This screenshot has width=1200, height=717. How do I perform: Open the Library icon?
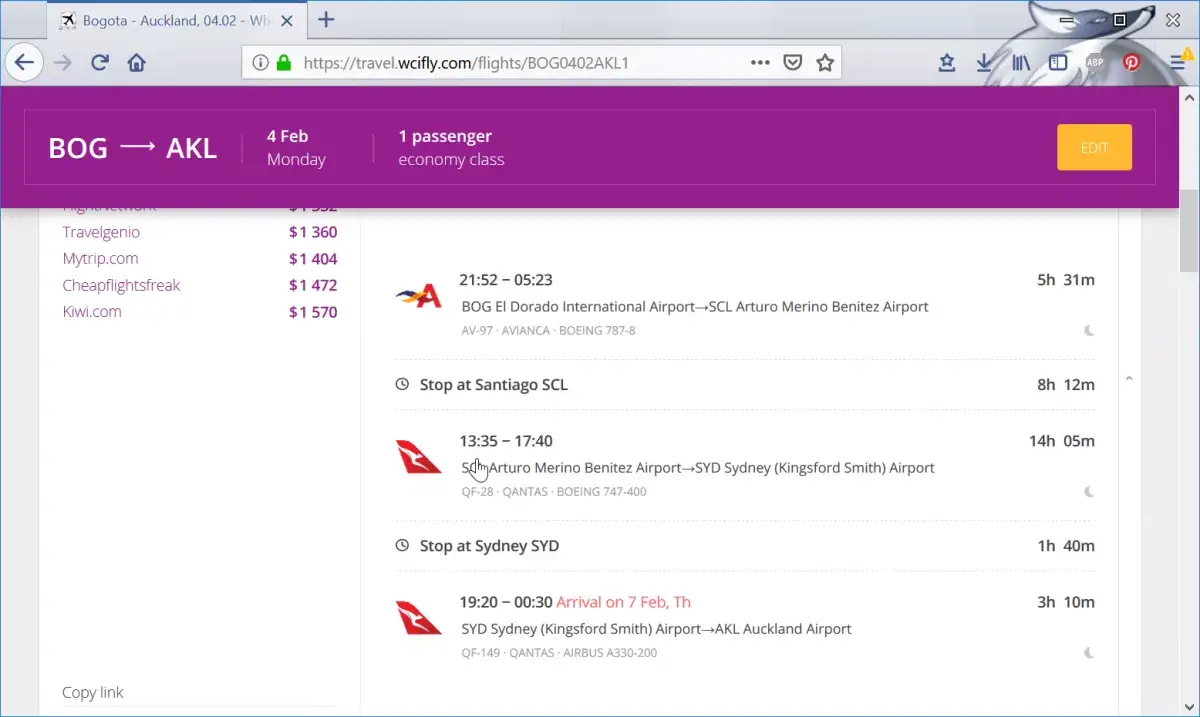coord(1021,63)
